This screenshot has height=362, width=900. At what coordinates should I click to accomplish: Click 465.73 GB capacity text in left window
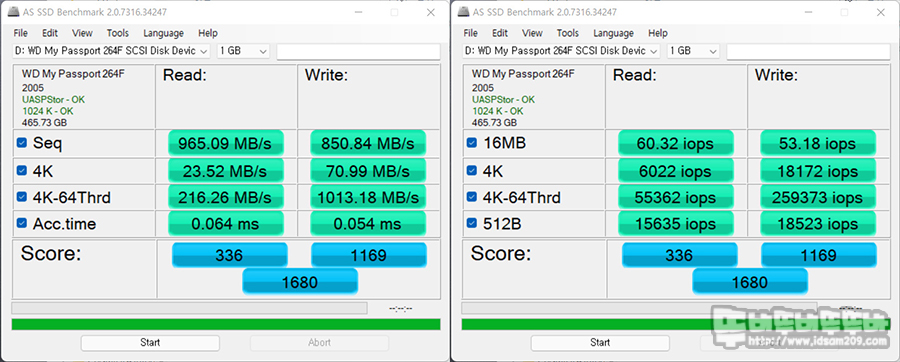coord(44,123)
